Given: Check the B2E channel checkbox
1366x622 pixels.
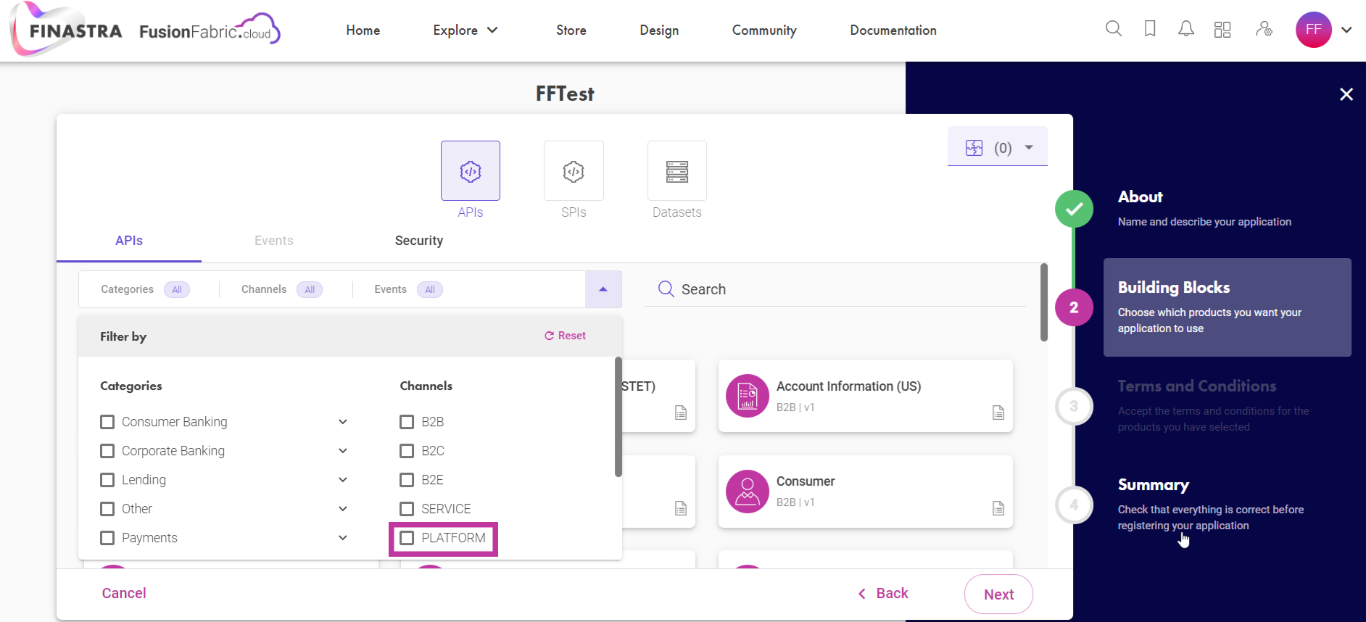Looking at the screenshot, I should coord(407,480).
